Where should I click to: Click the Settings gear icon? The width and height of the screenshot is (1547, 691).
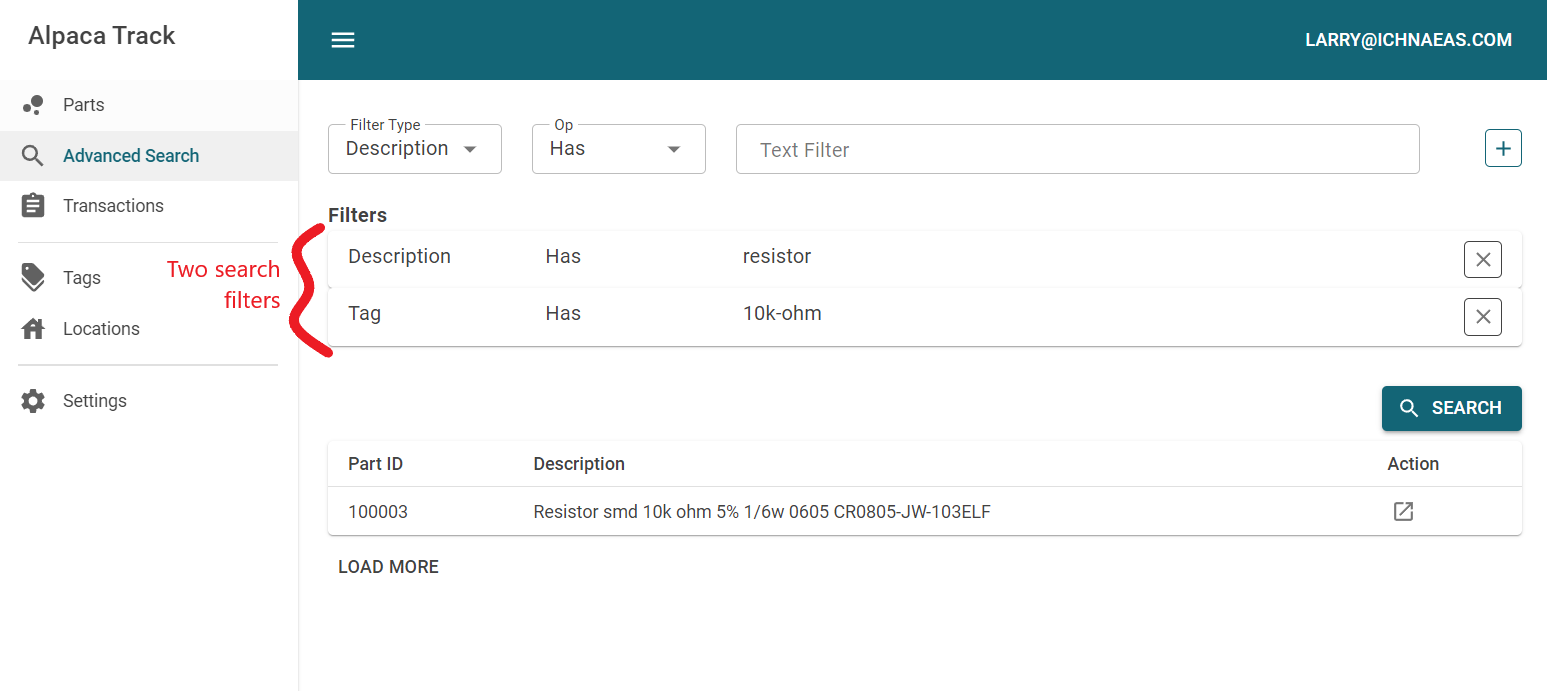(33, 401)
